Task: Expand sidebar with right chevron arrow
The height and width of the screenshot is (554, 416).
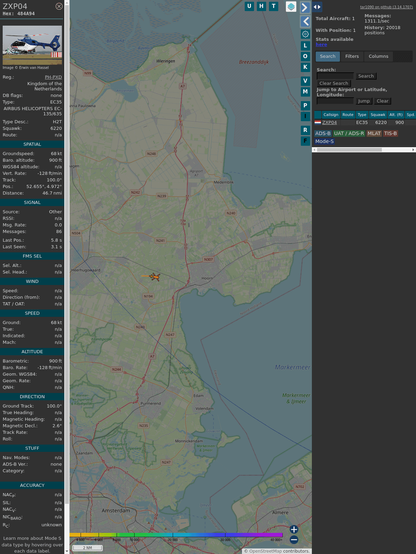Action: click(305, 7)
